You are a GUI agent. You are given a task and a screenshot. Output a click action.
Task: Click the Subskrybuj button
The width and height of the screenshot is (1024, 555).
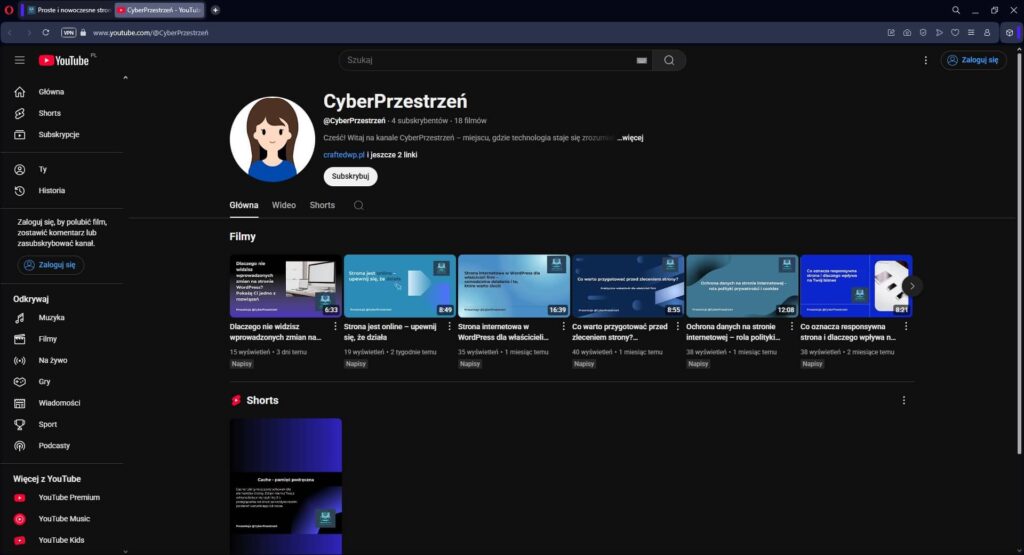click(x=350, y=176)
